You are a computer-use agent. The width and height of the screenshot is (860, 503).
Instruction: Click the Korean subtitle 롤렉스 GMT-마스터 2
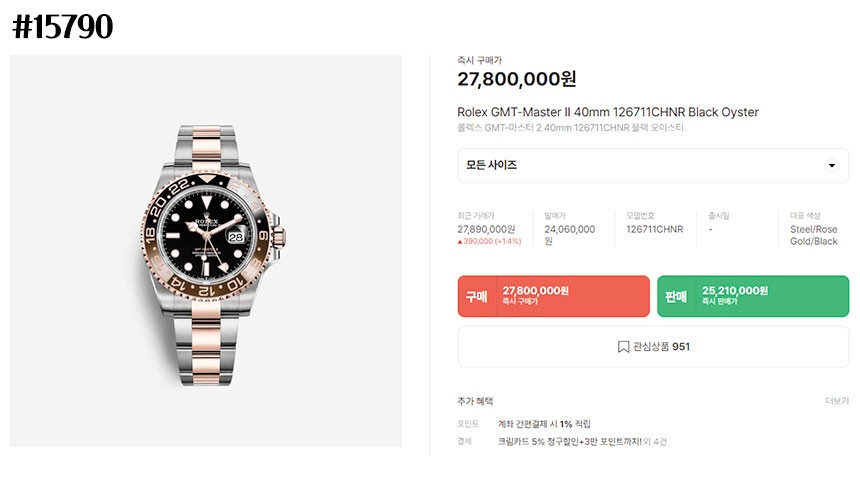click(x=570, y=128)
